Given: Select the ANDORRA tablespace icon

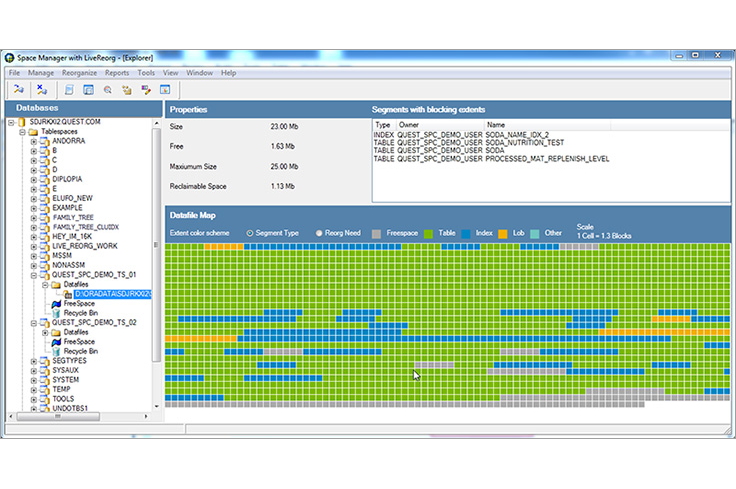Looking at the screenshot, I should (x=45, y=141).
